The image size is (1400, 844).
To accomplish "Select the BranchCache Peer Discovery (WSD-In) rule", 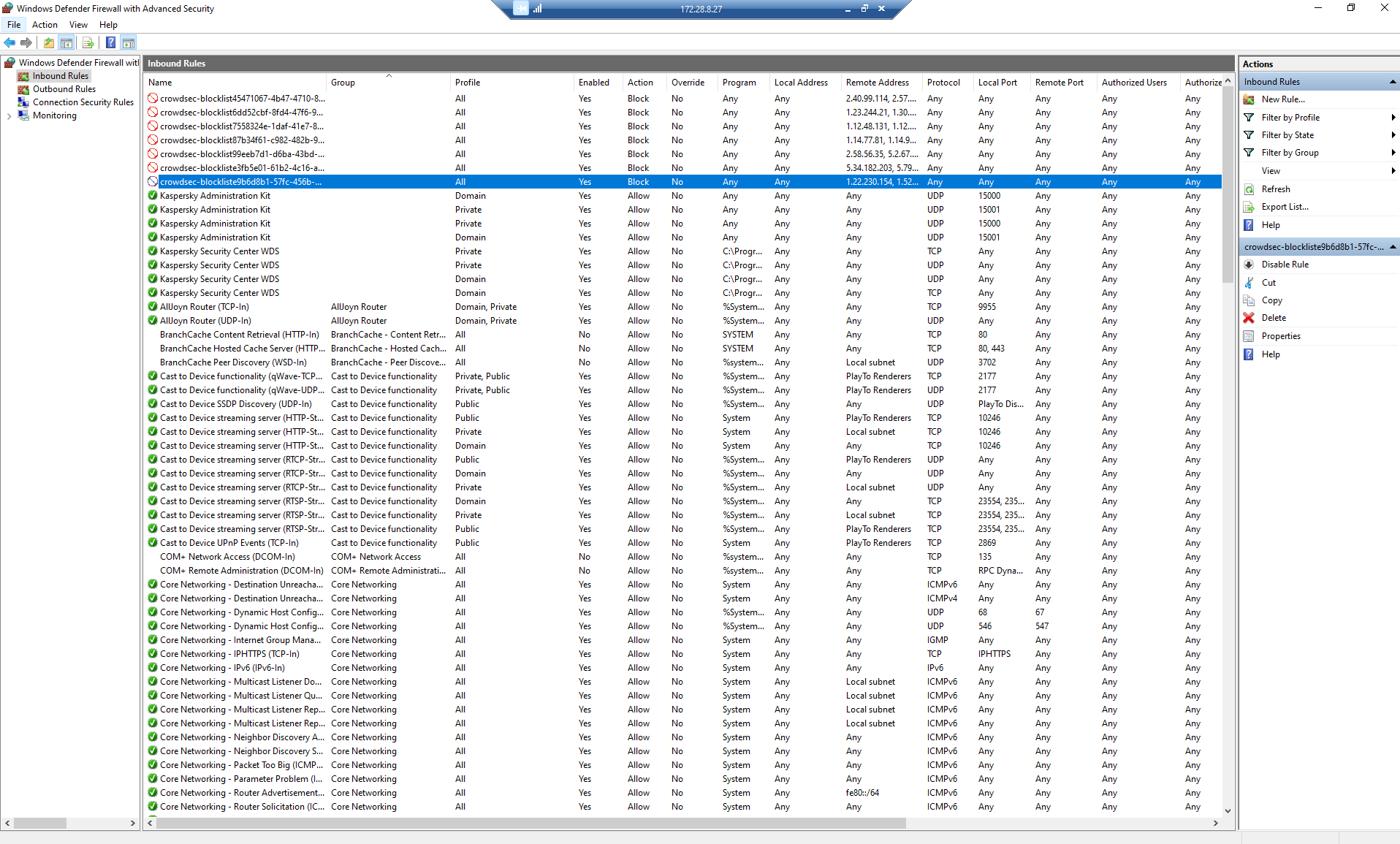I will click(x=683, y=362).
